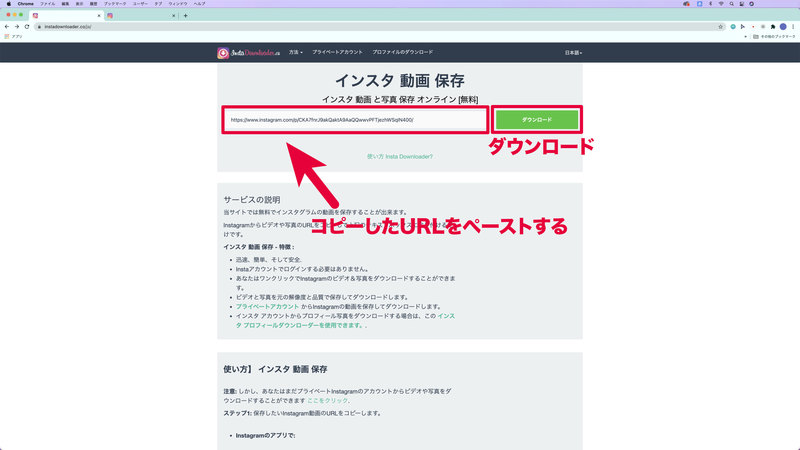Screen dimensions: 800x450
Task: Expand the 方法 dropdown in navbar
Action: [295, 52]
